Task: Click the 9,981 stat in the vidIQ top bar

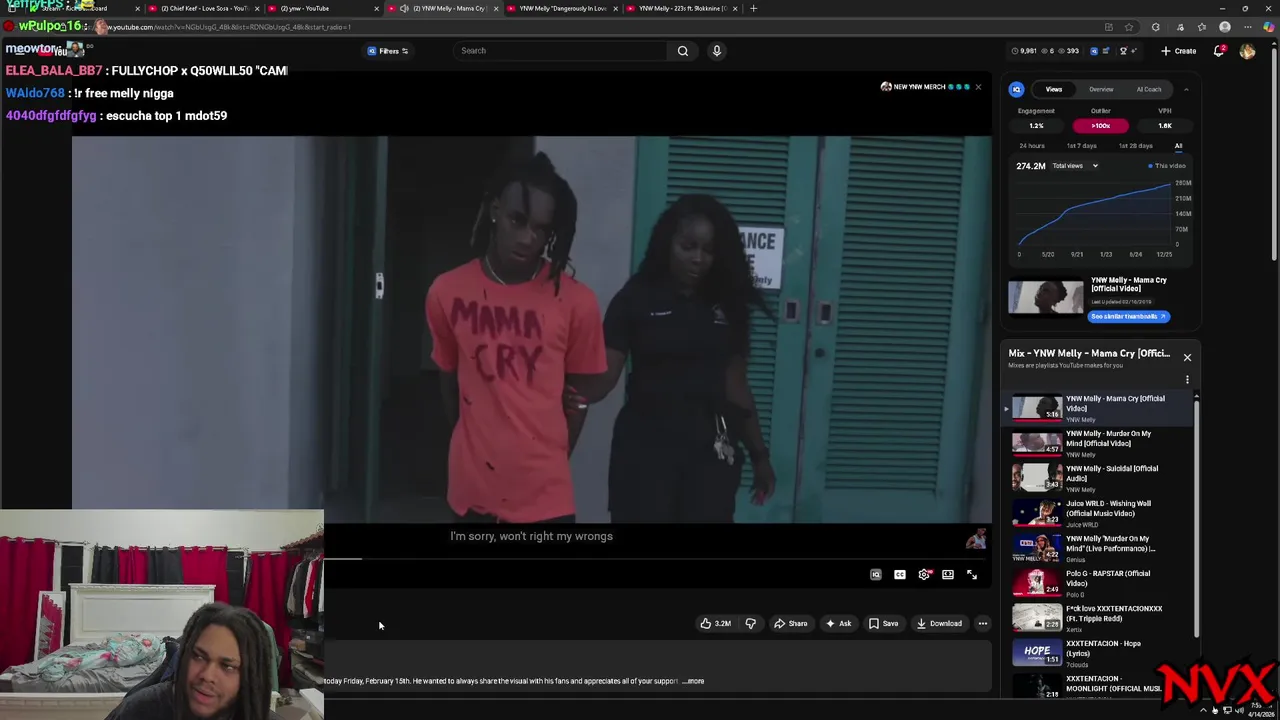Action: (x=1025, y=51)
